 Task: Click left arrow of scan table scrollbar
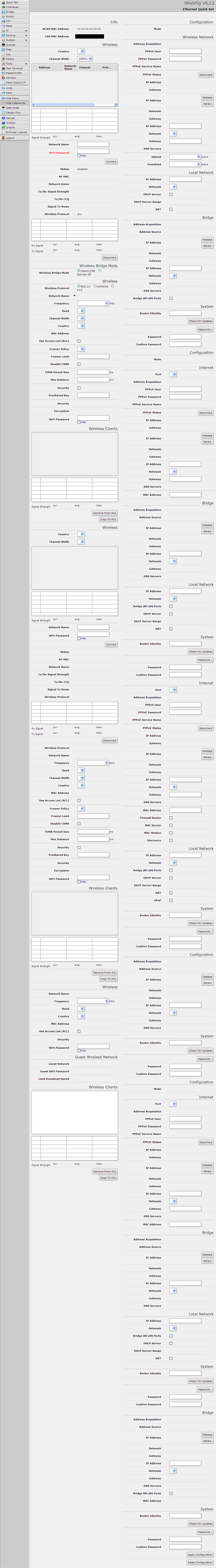pyautogui.click(x=33, y=105)
